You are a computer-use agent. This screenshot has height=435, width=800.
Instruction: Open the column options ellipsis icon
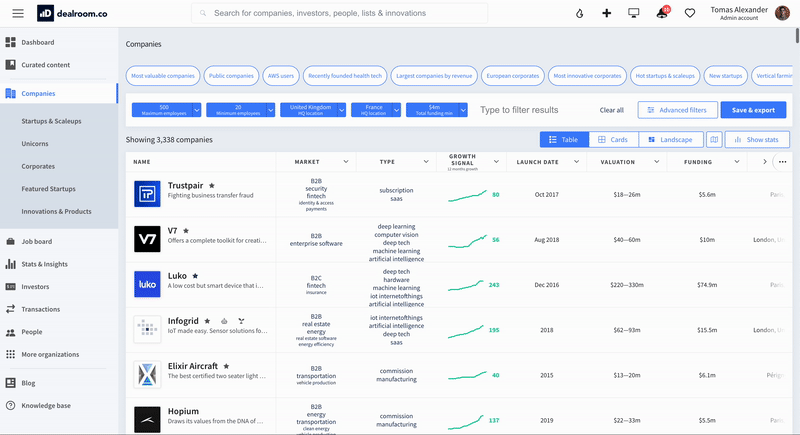tap(783, 162)
